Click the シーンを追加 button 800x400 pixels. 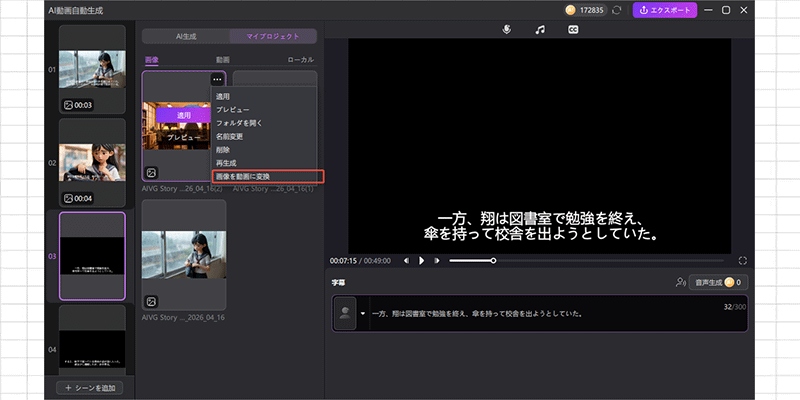coord(89,388)
